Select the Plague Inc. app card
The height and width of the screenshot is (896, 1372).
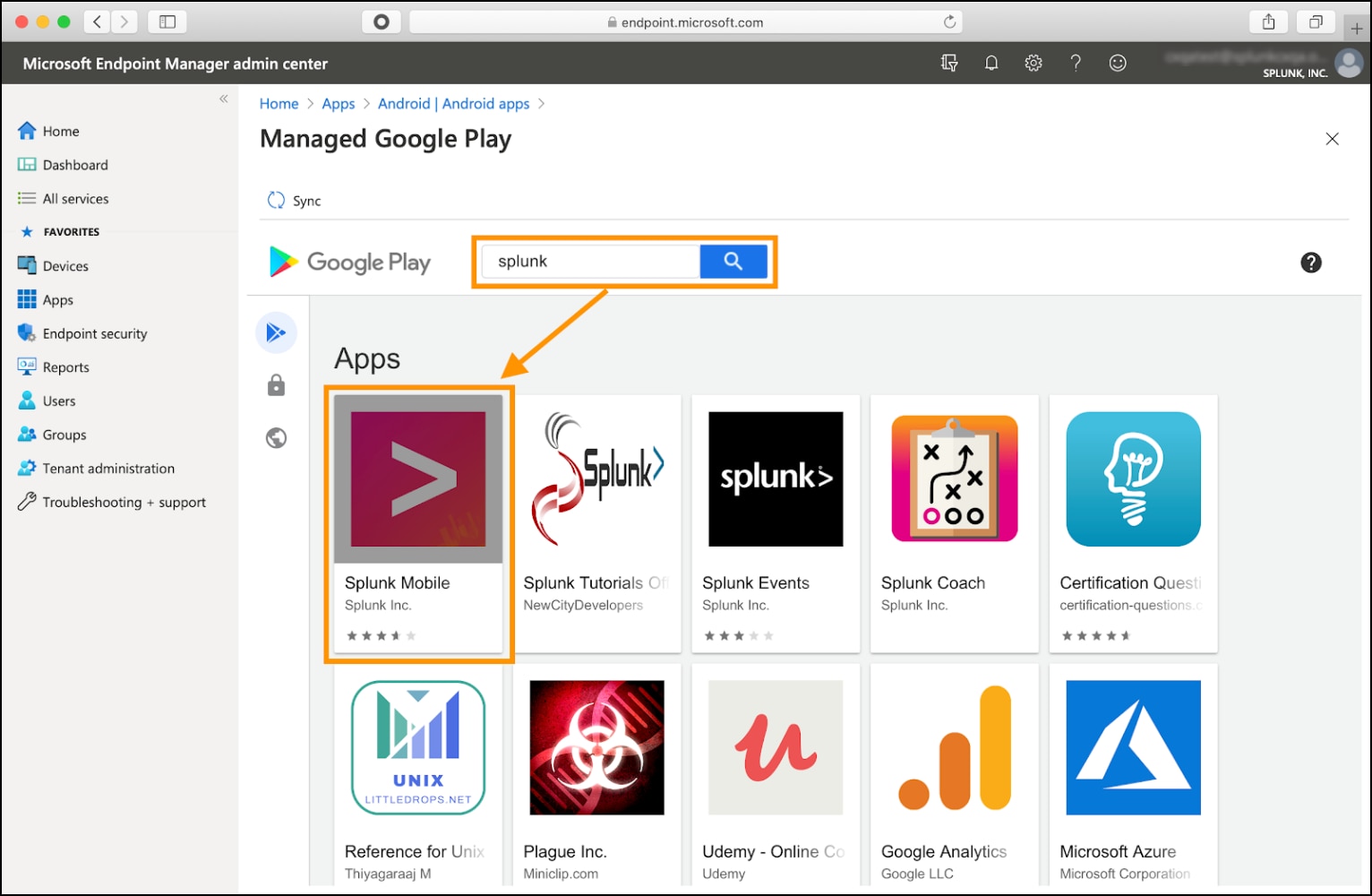pyautogui.click(x=597, y=775)
